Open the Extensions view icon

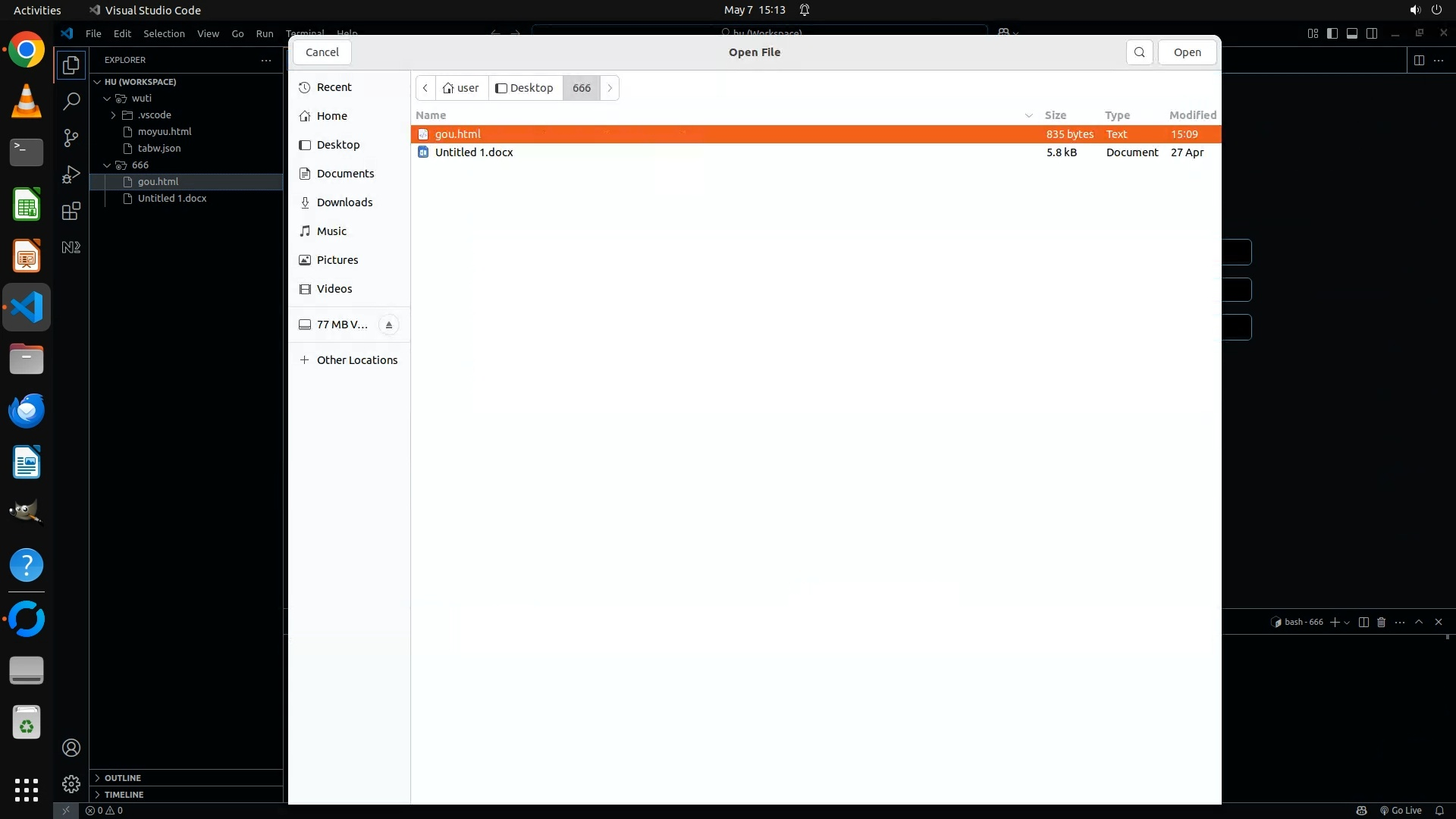(71, 211)
